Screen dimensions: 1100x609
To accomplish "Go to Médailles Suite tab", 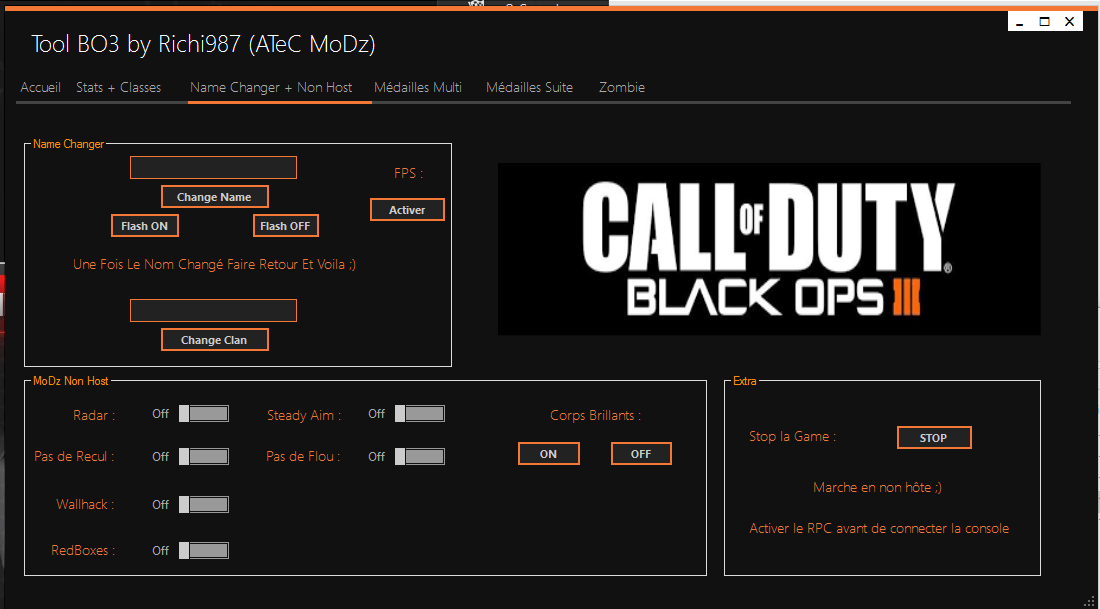I will (x=530, y=88).
